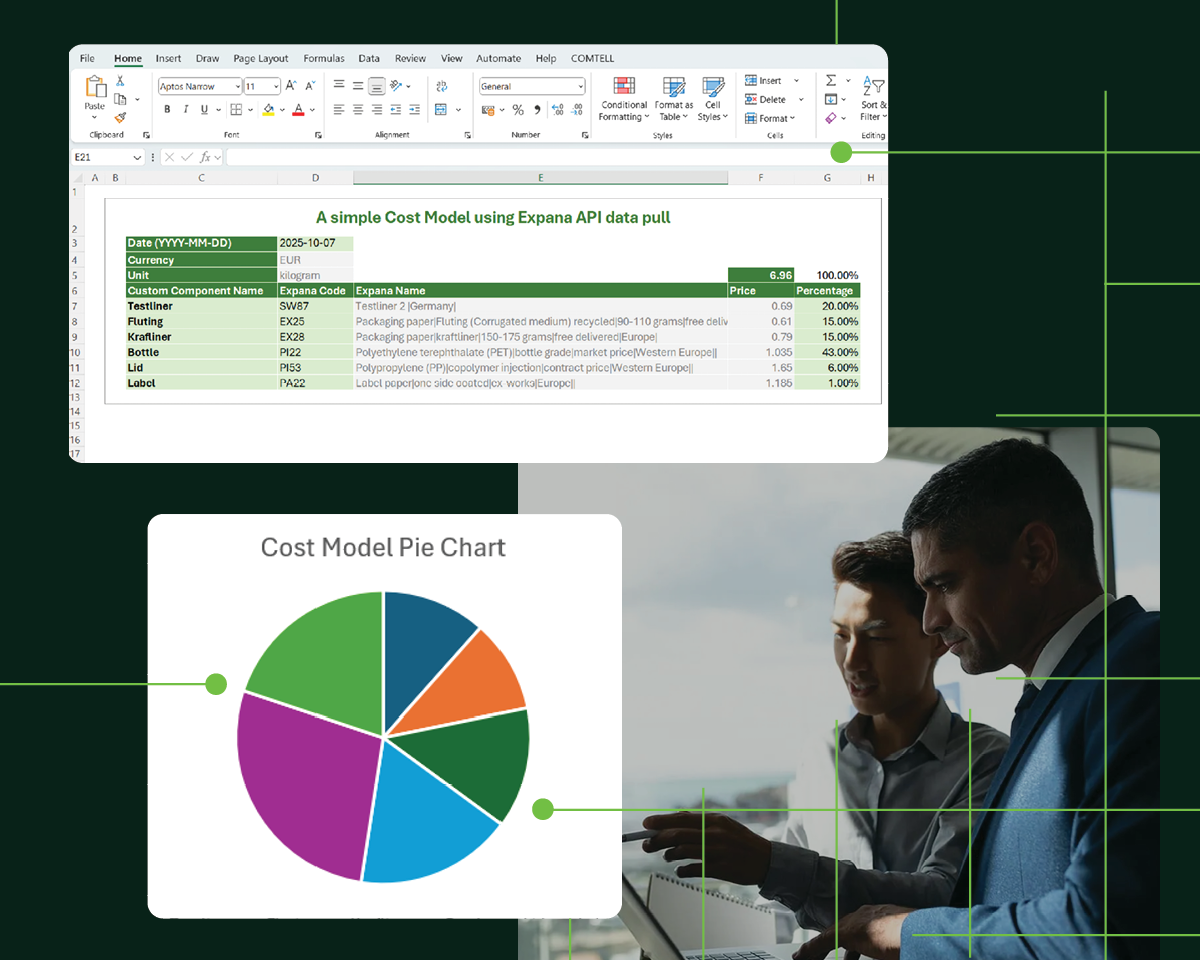The height and width of the screenshot is (960, 1200).
Task: Click the yellow Fill Color swatch
Action: (x=268, y=110)
